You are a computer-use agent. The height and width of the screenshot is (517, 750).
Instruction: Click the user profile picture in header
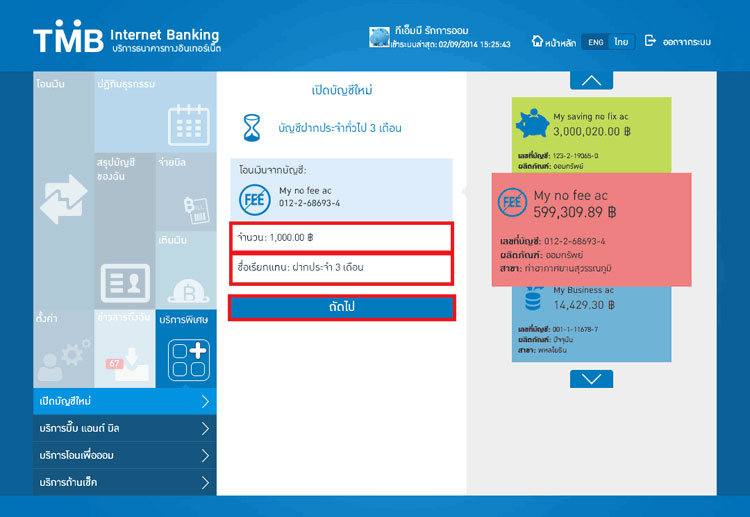379,38
